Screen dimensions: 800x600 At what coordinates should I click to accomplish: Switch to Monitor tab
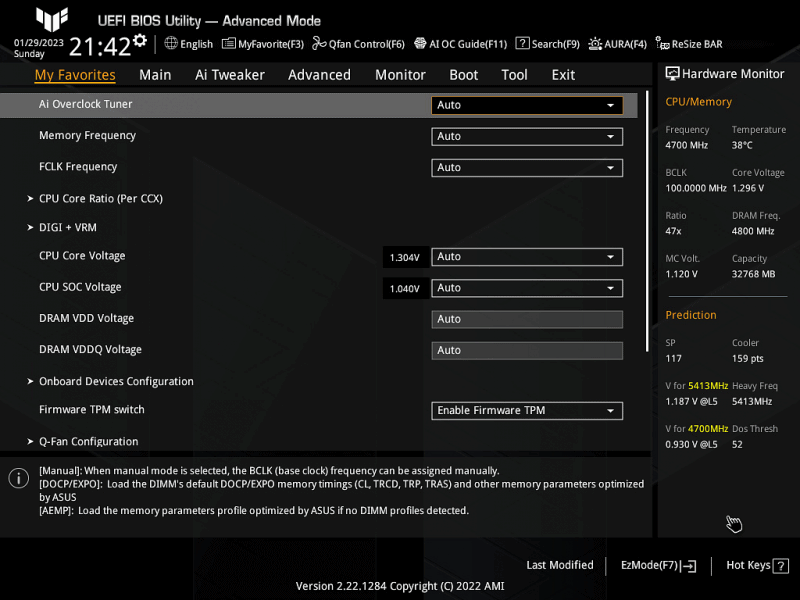pos(400,75)
